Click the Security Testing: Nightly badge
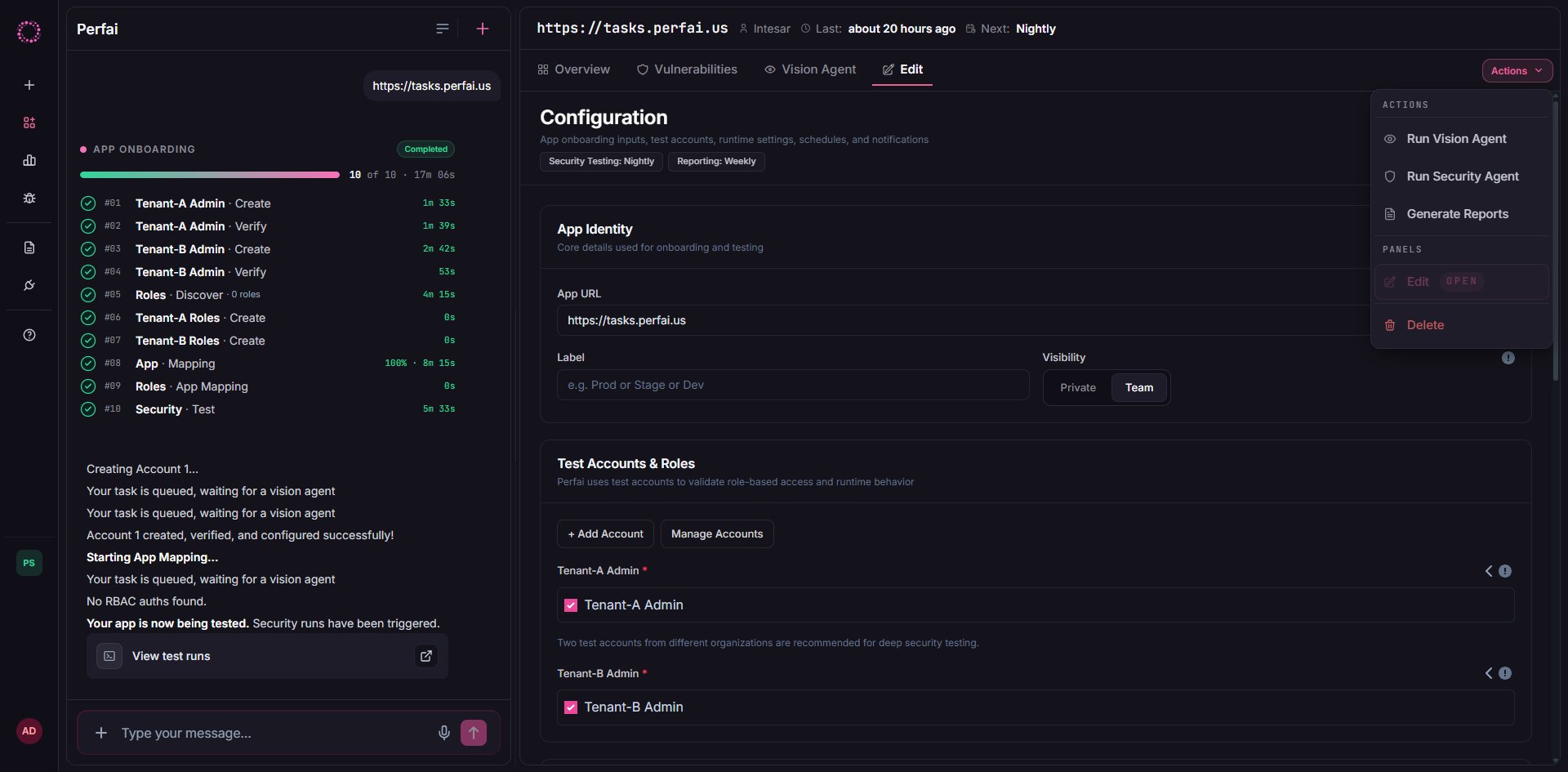This screenshot has height=772, width=1568. pyautogui.click(x=601, y=162)
